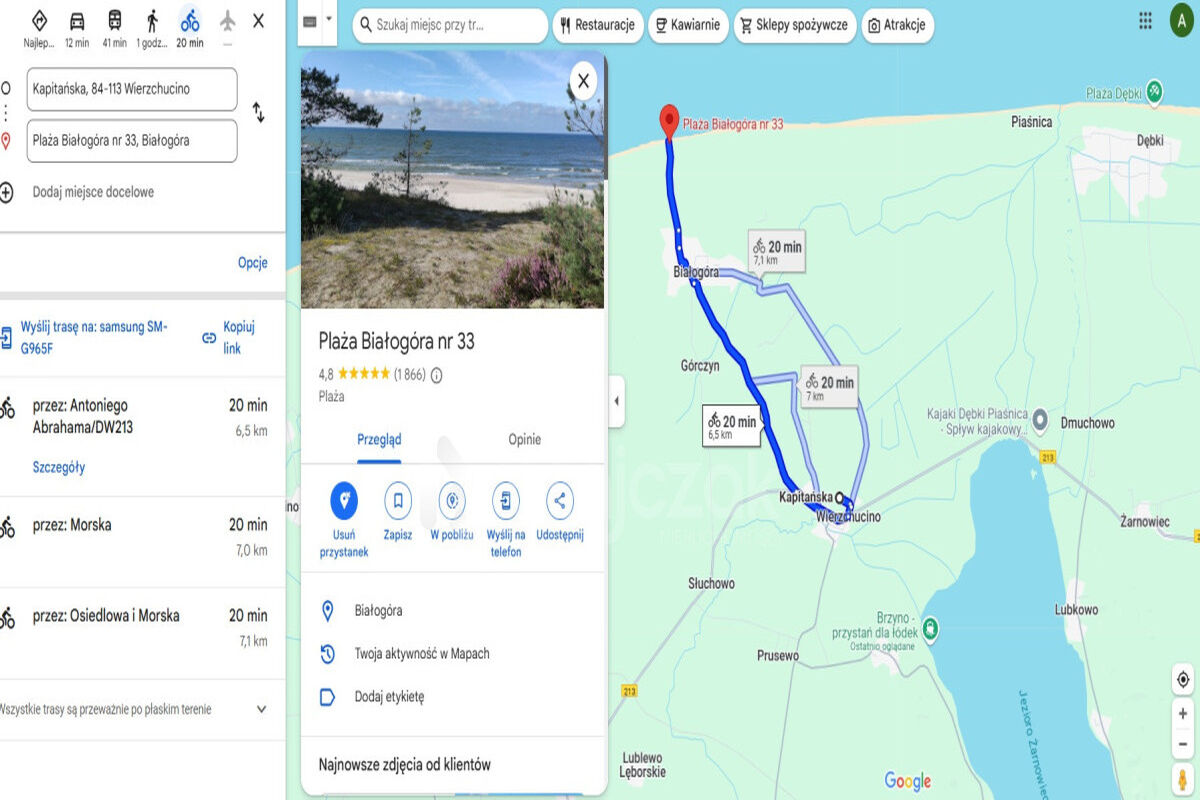
Task: Switch to driving travel mode
Action: [x=77, y=20]
